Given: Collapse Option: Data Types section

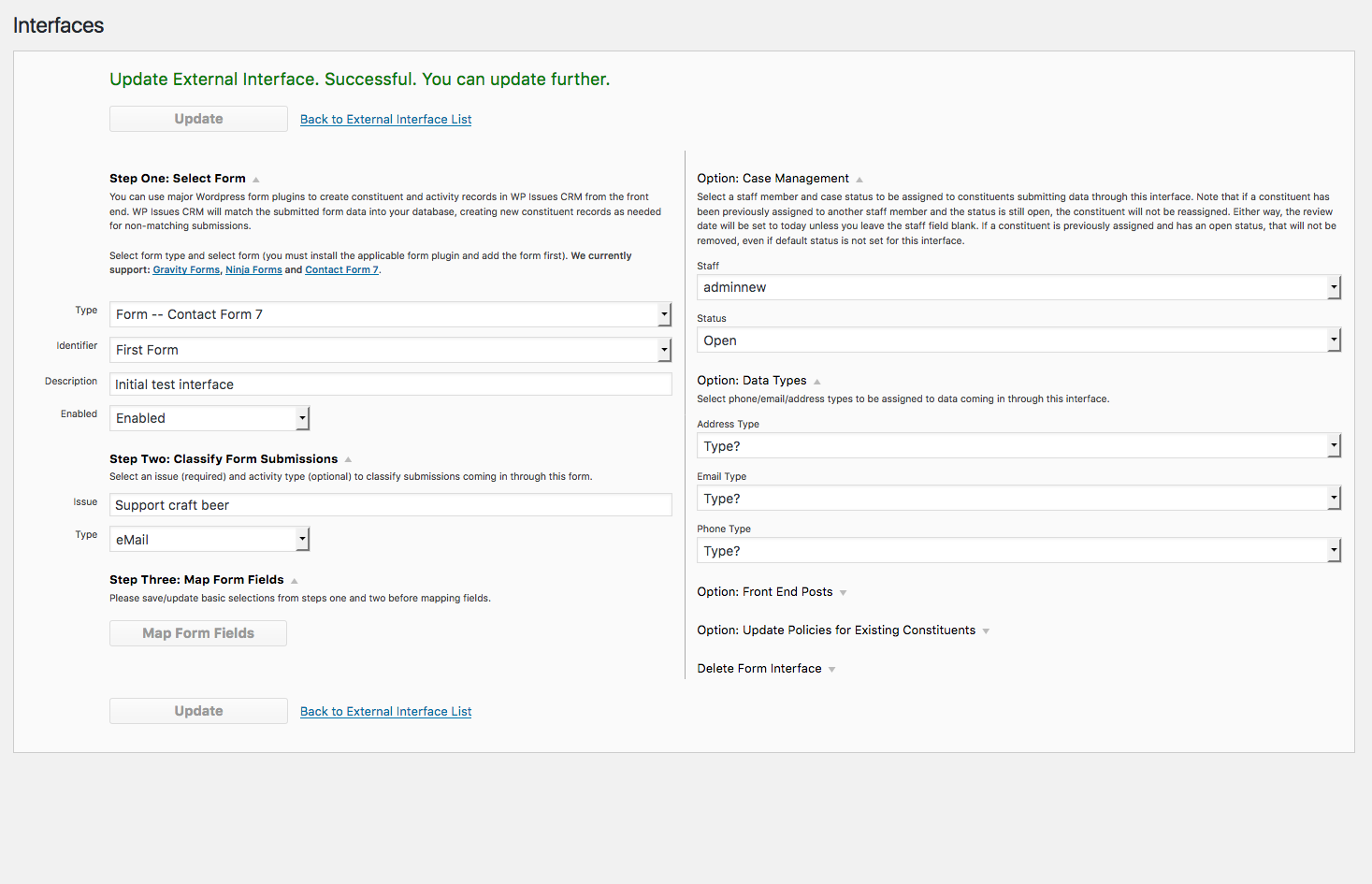Looking at the screenshot, I should [x=816, y=382].
